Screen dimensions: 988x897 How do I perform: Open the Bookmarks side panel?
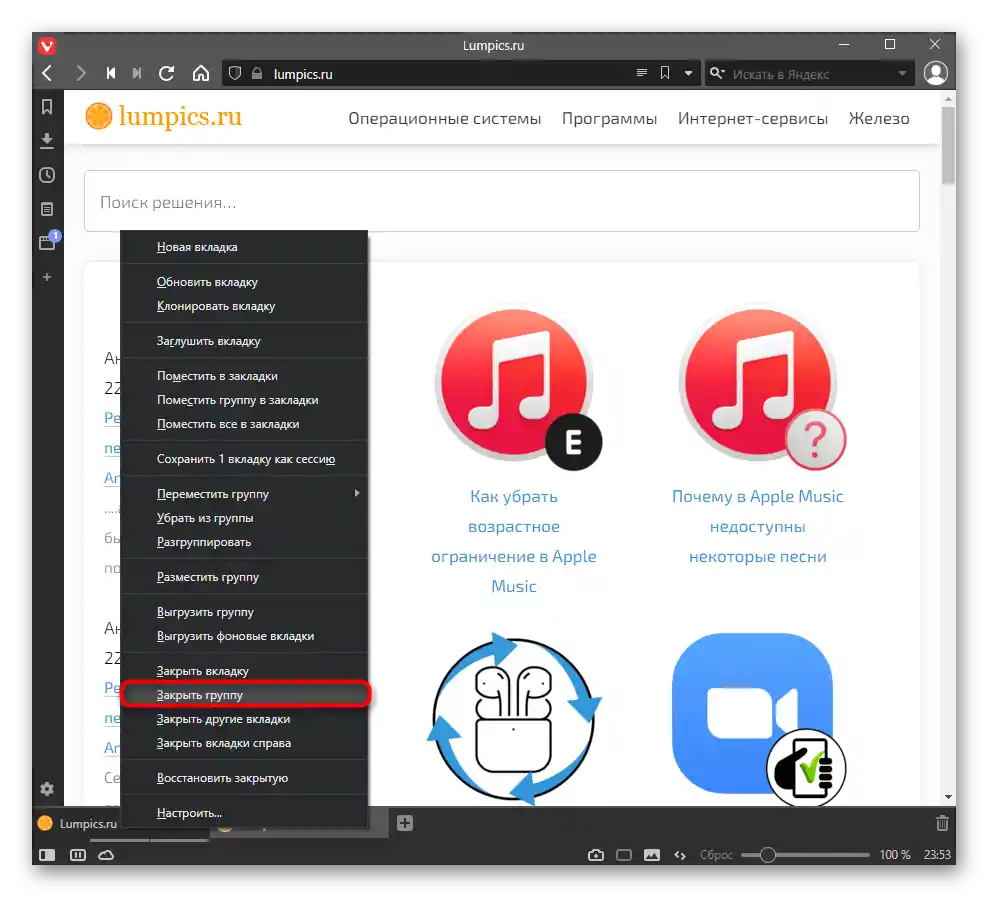(47, 107)
